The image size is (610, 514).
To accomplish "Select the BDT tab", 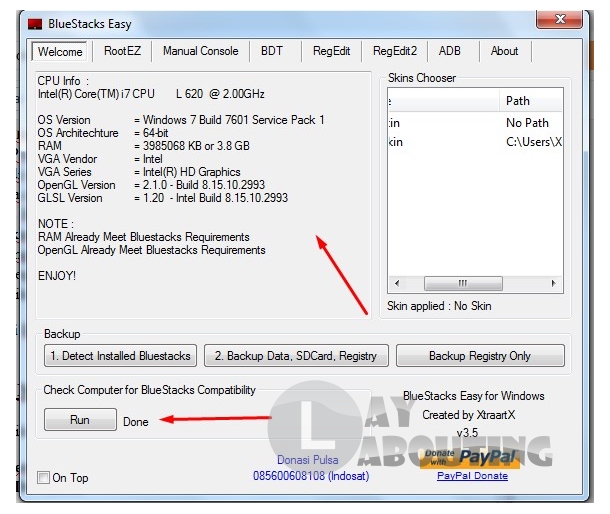I will 272,51.
